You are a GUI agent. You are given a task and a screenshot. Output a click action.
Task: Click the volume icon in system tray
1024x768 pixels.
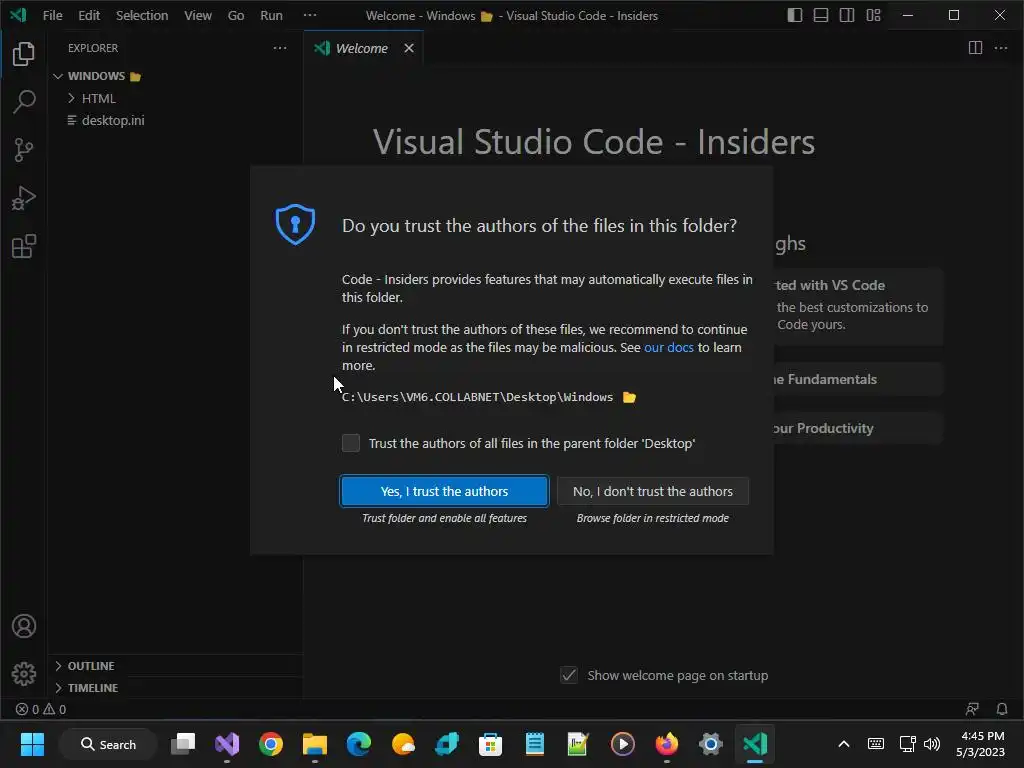click(932, 744)
